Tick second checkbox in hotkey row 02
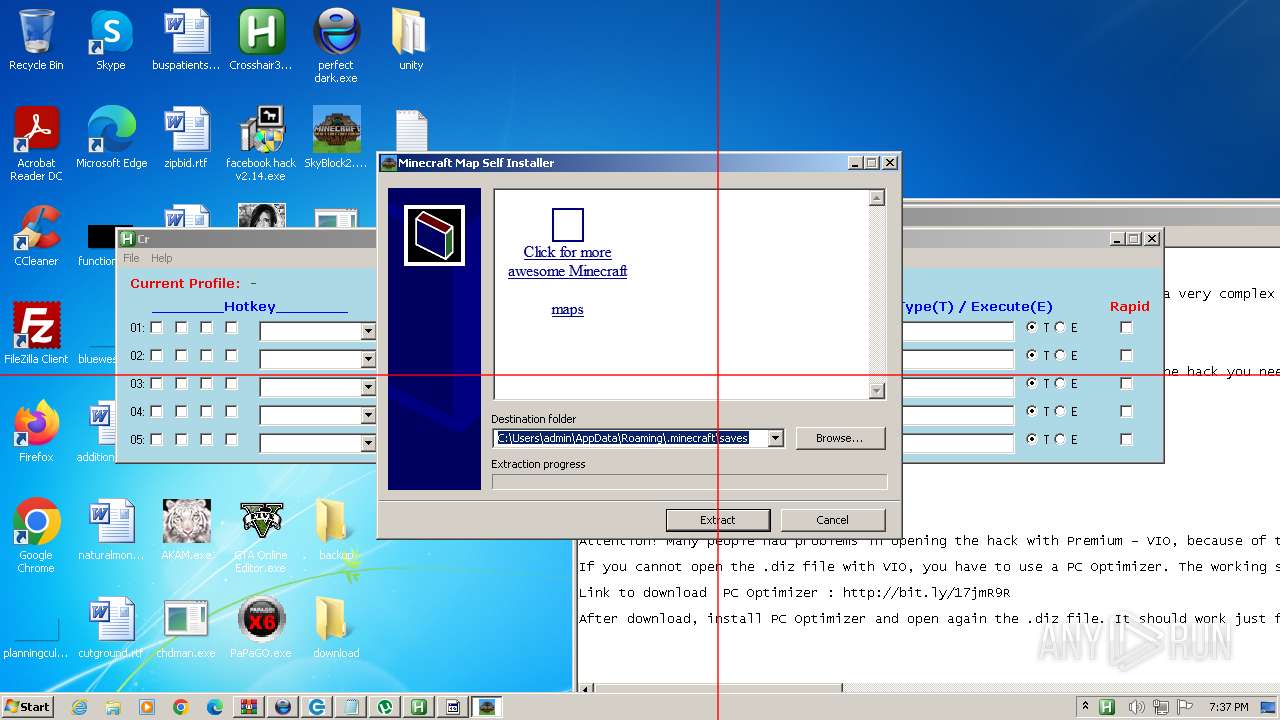This screenshot has height=720, width=1280. tap(181, 355)
